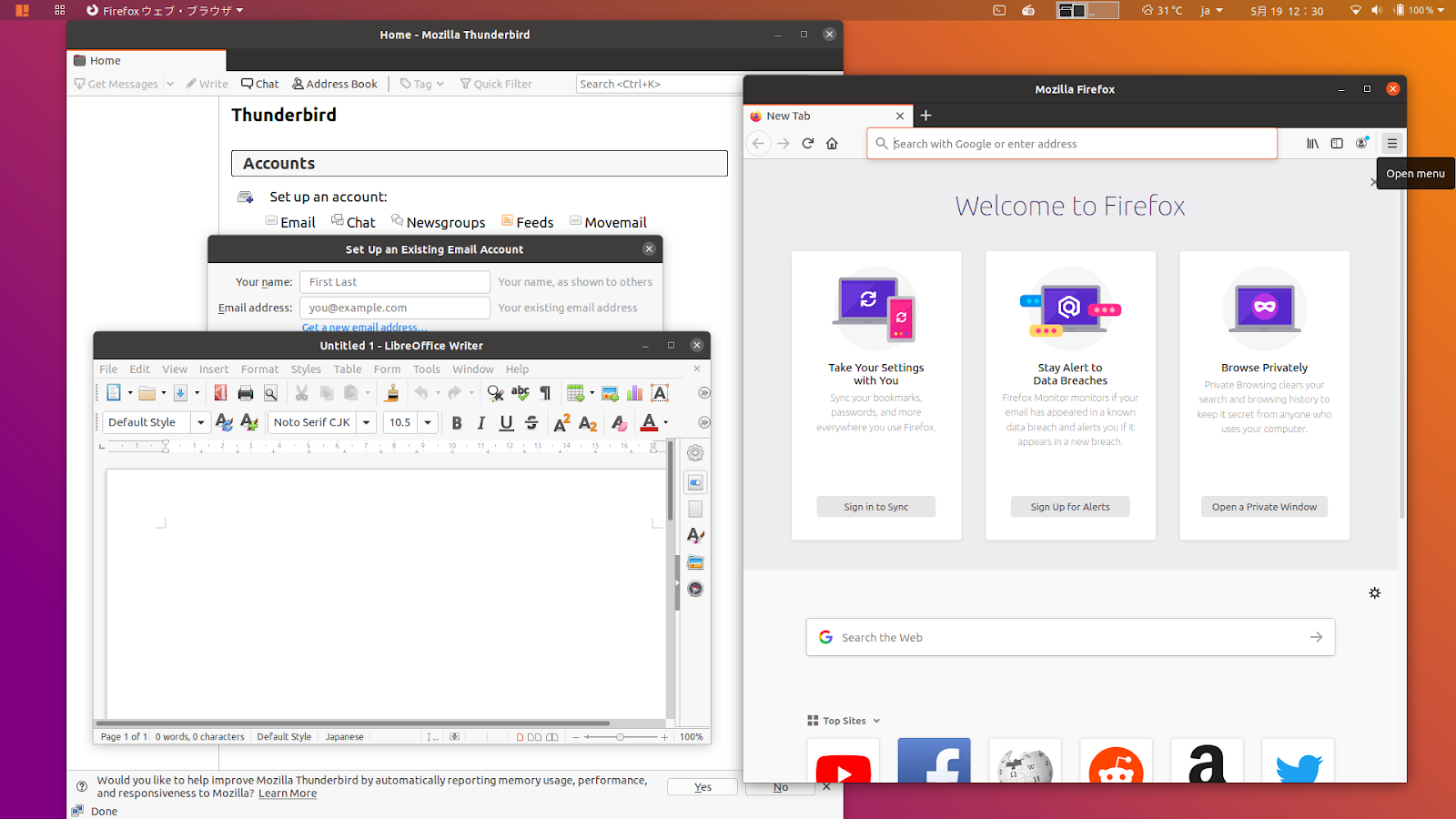Viewport: 1456px width, 819px height.
Task: Toggle Properties deck in Writer sidebar
Action: (x=695, y=482)
